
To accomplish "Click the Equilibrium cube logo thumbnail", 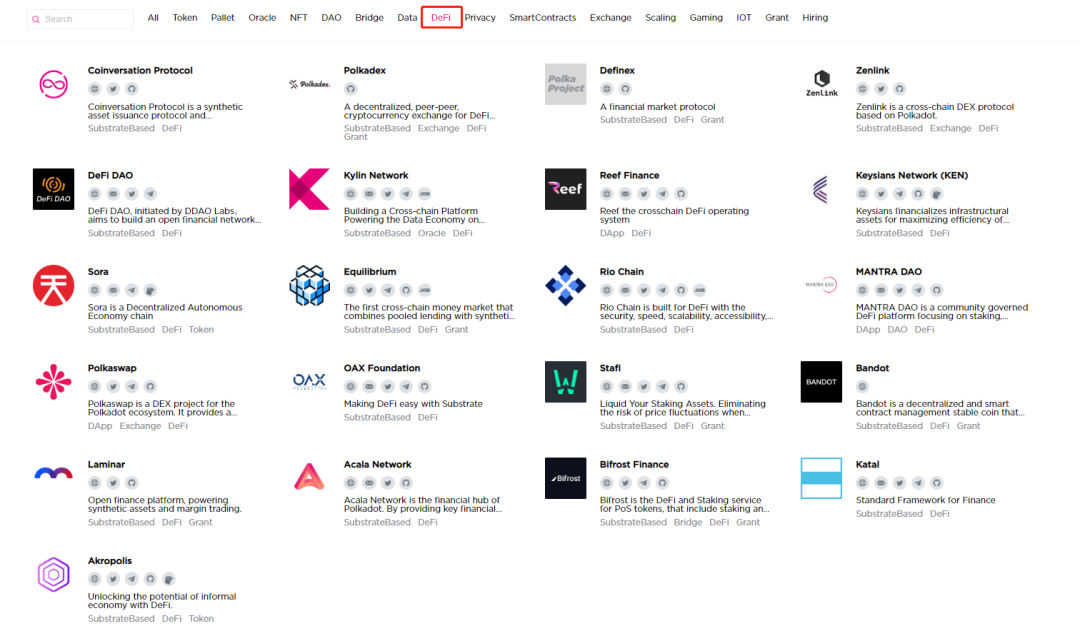I will coord(309,285).
